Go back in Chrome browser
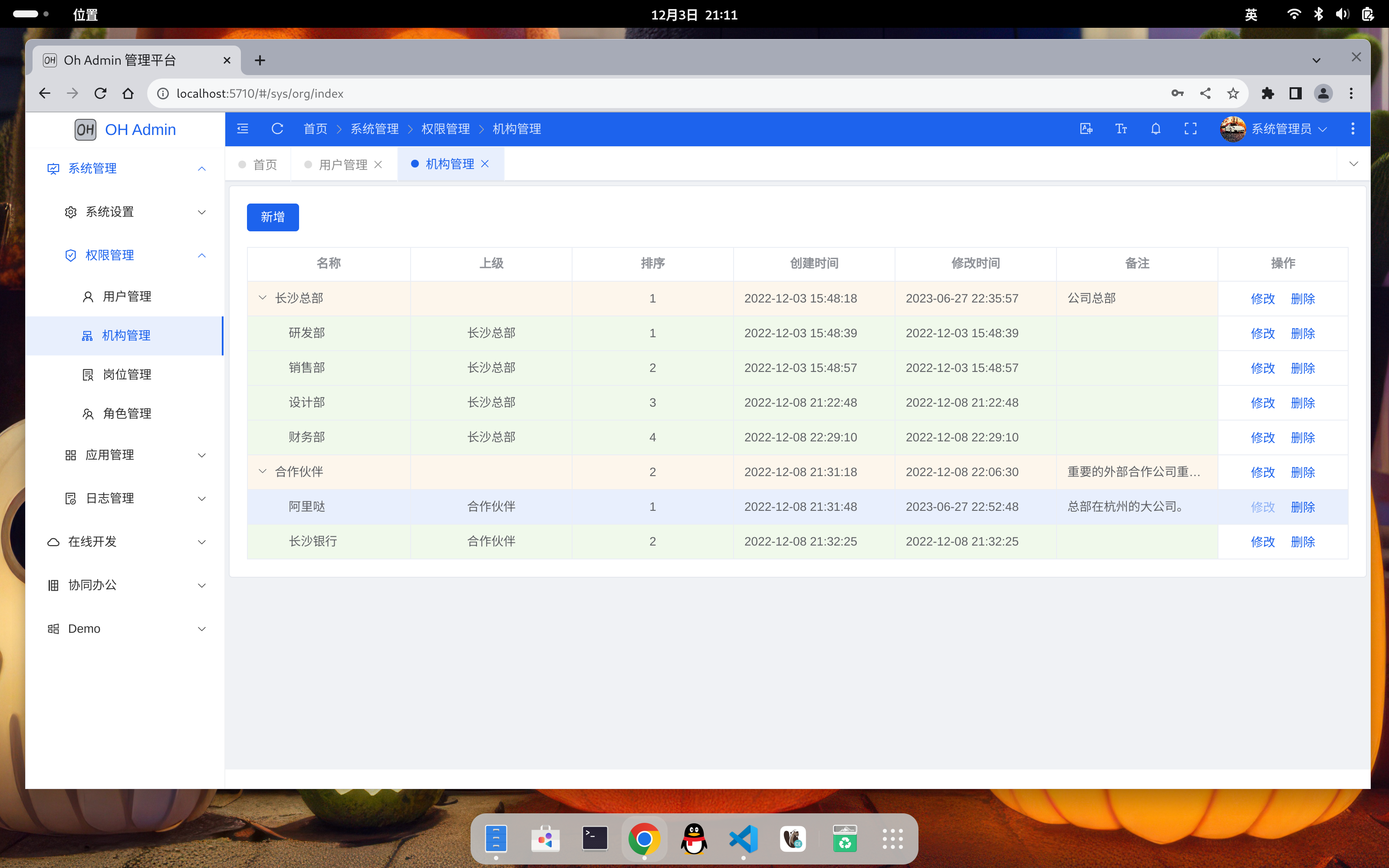This screenshot has width=1389, height=868. pyautogui.click(x=45, y=93)
